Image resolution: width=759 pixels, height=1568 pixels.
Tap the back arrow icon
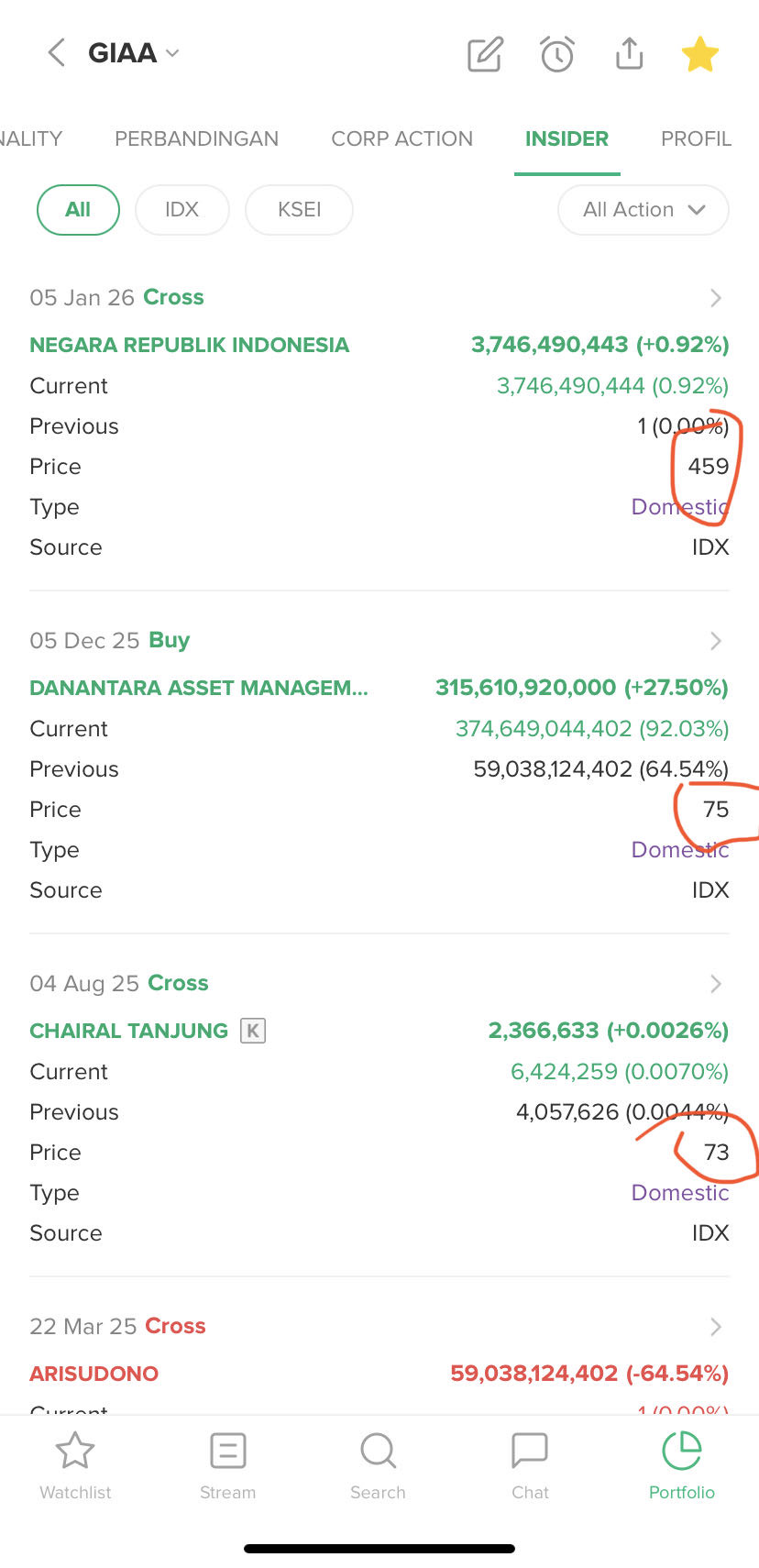(57, 53)
